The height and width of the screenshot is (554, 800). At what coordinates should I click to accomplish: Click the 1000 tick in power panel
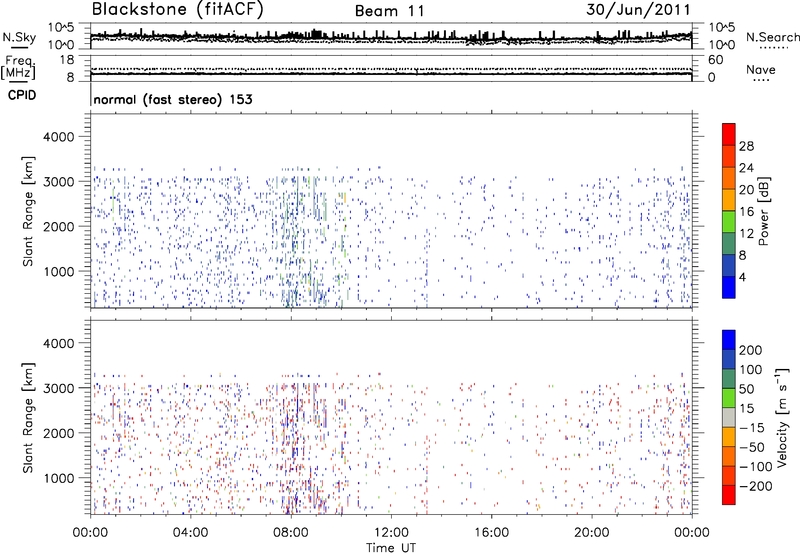click(x=59, y=271)
